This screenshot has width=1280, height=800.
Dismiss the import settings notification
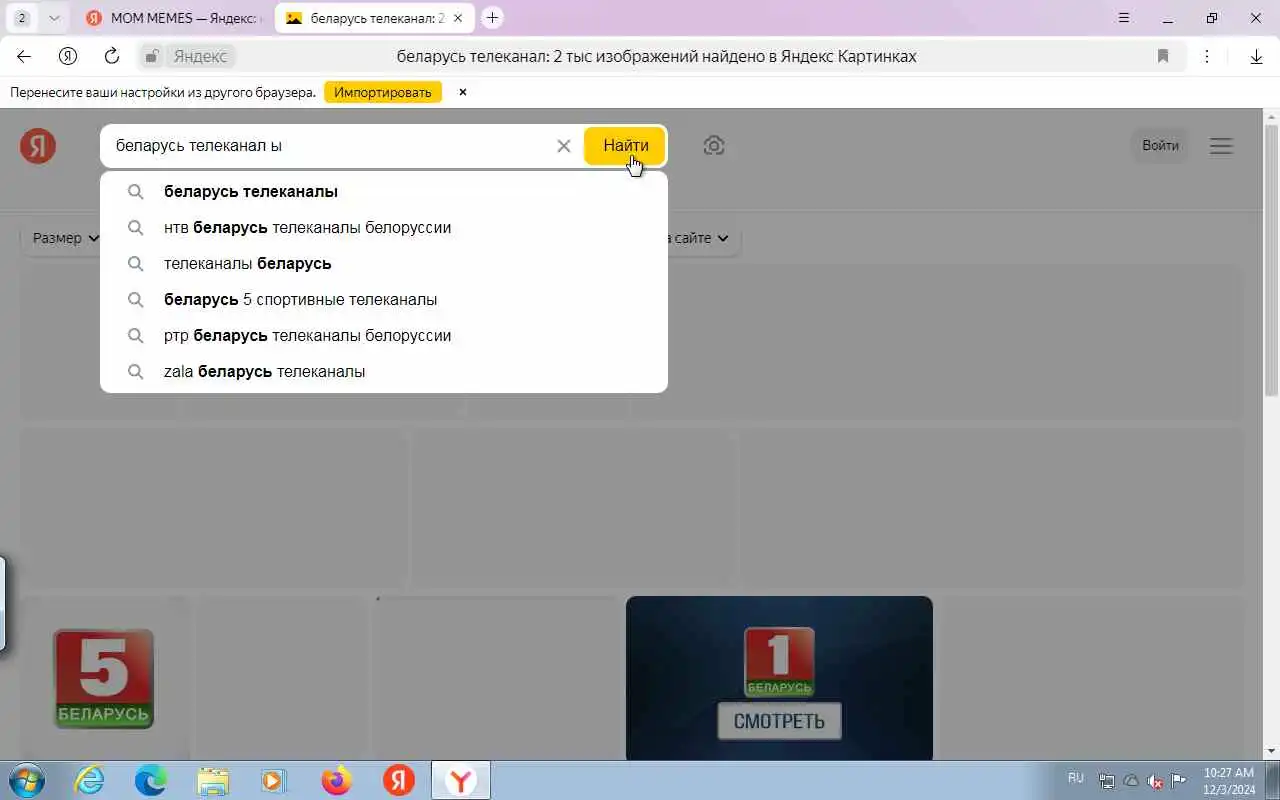point(462,92)
